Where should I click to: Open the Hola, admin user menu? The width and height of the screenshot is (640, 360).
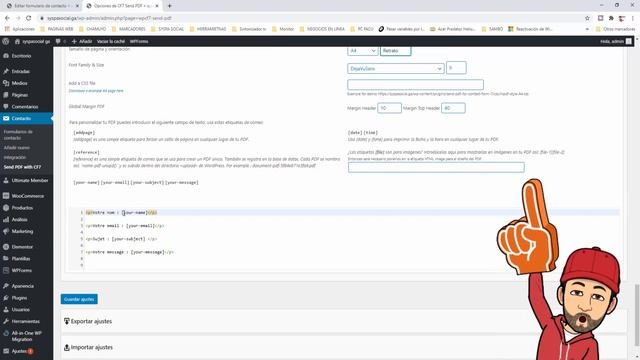click(x=616, y=41)
